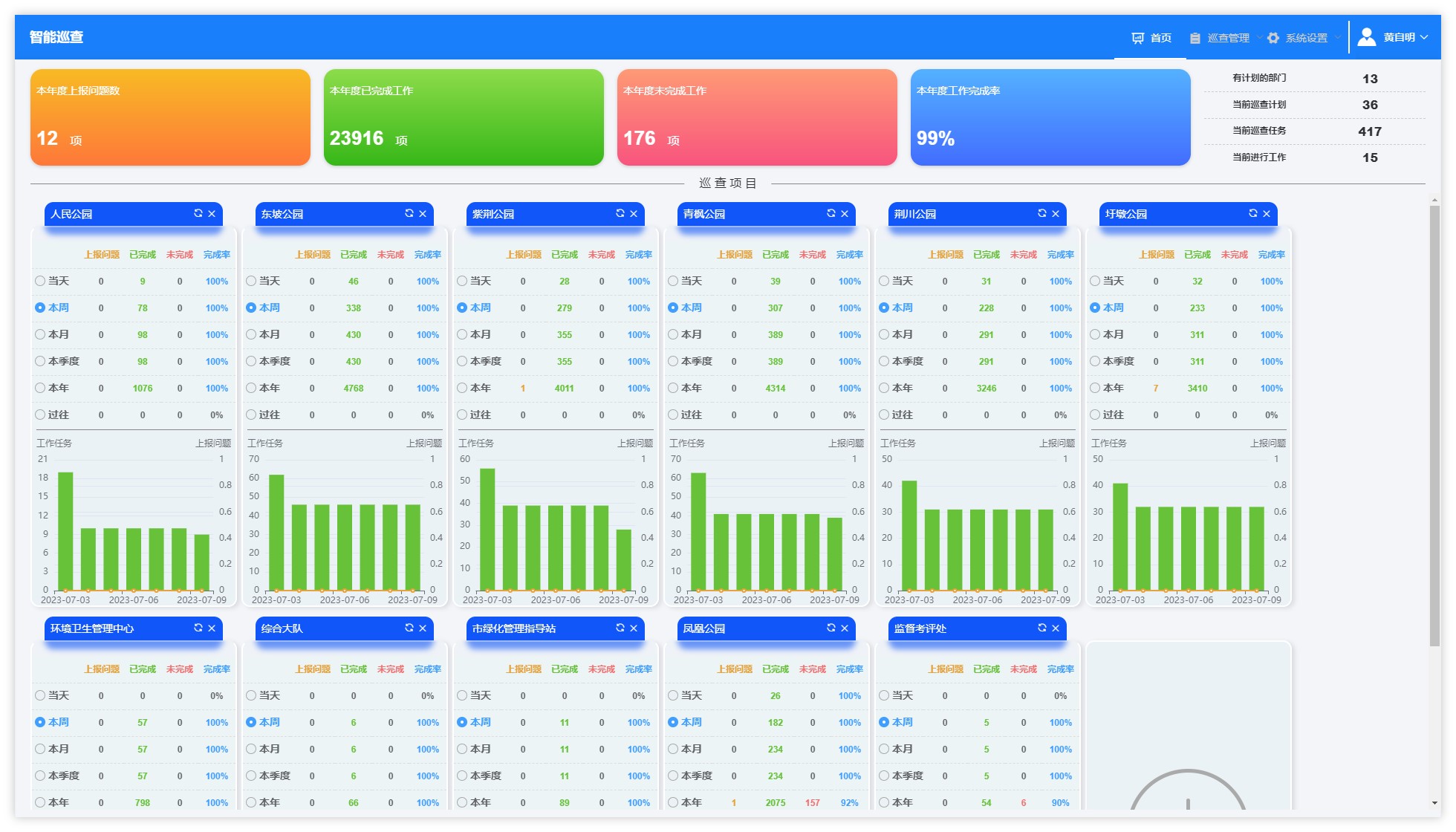The width and height of the screenshot is (1456, 832).
Task: Refresh the 环境卫生管理中心 panel
Action: coord(198,628)
